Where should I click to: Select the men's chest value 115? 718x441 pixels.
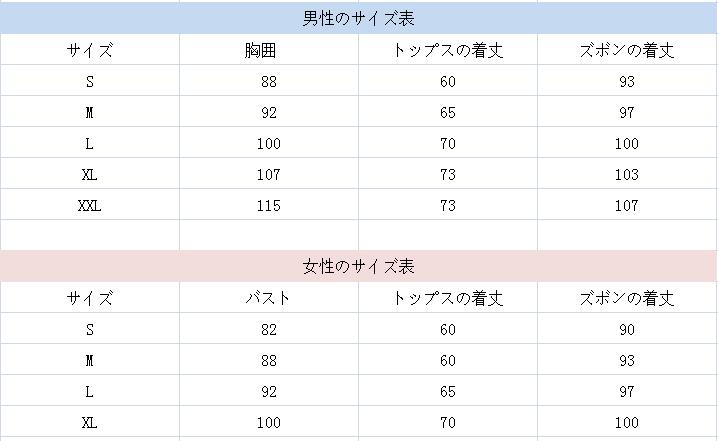click(x=269, y=205)
